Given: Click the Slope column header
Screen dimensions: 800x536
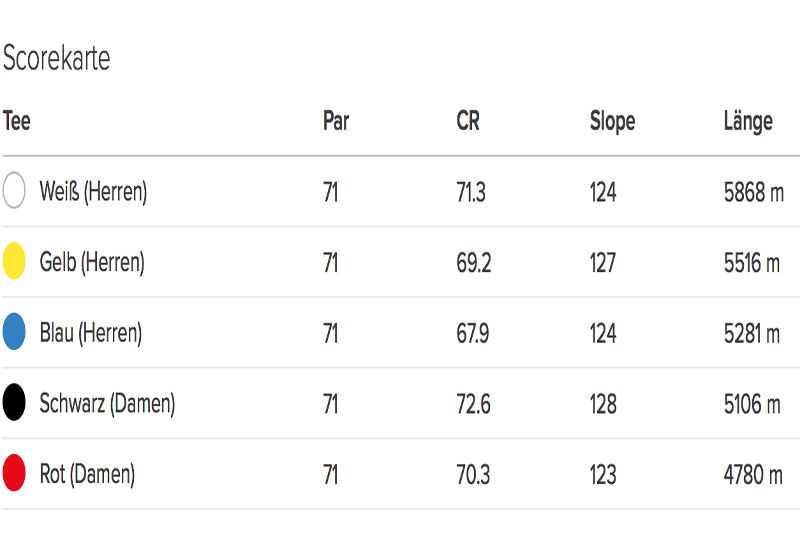Looking at the screenshot, I should (x=612, y=122).
